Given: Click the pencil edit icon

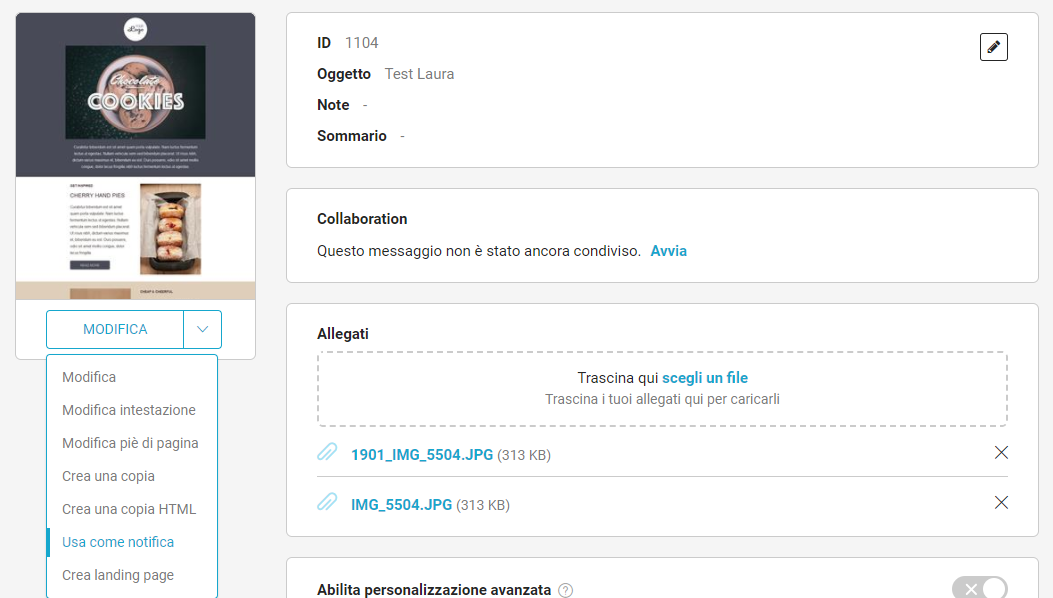Looking at the screenshot, I should (x=993, y=47).
